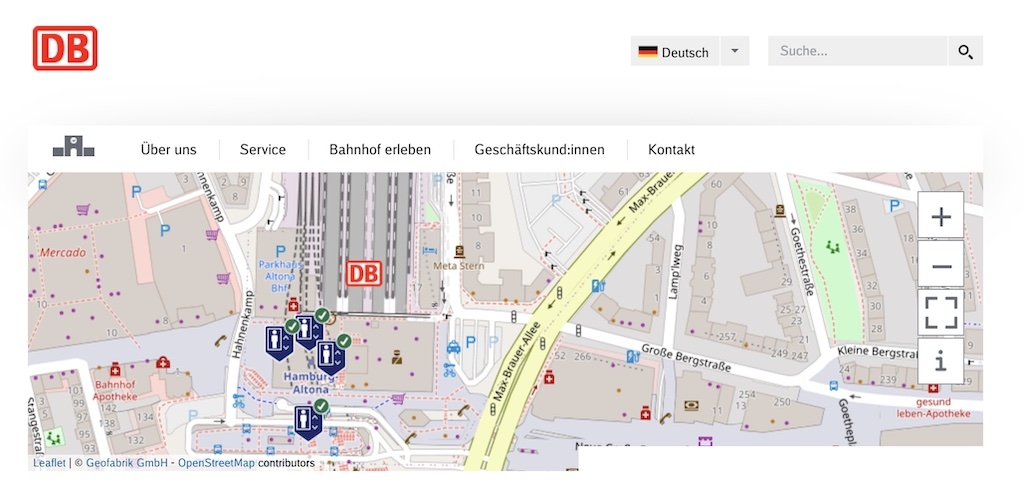
Task: Click the brown icon above Meta Stern label
Action: (x=459, y=251)
